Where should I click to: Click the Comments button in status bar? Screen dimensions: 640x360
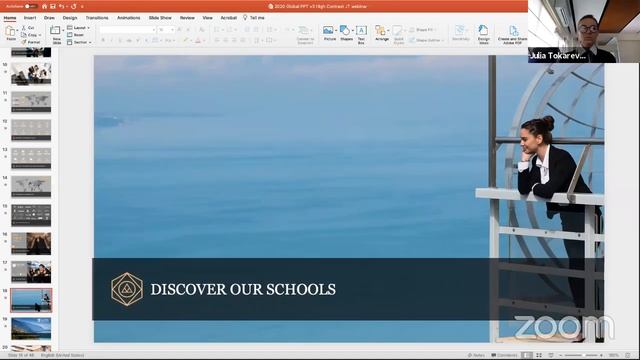[x=504, y=356]
